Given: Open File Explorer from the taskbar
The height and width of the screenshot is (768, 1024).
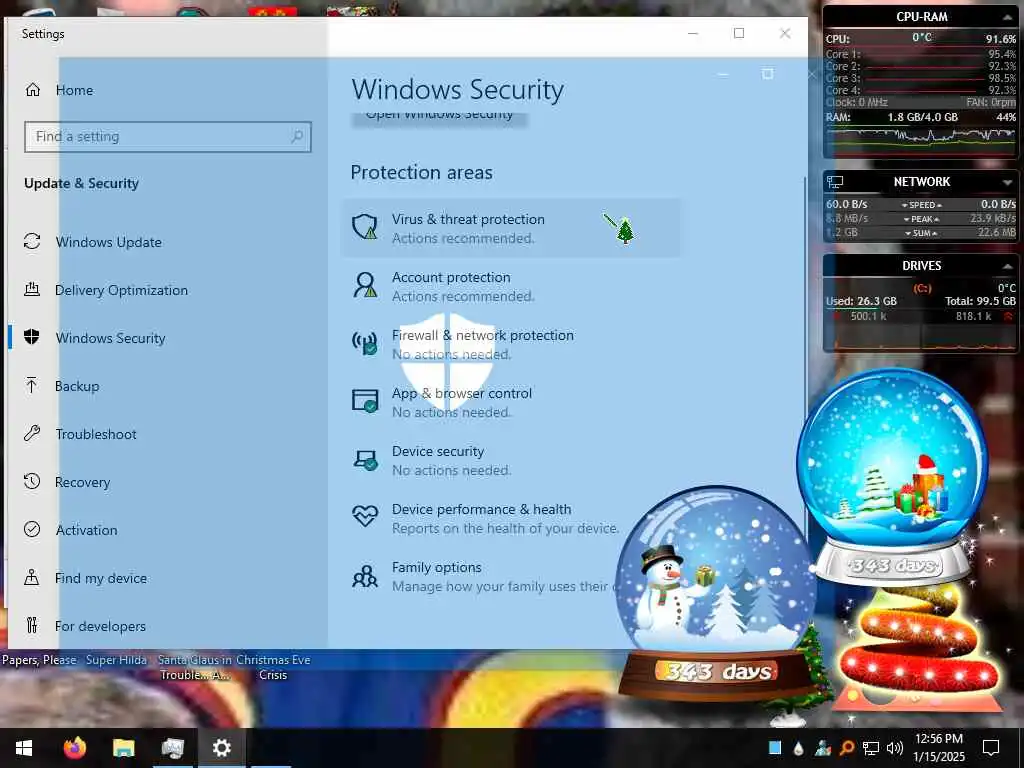Looking at the screenshot, I should (x=123, y=748).
